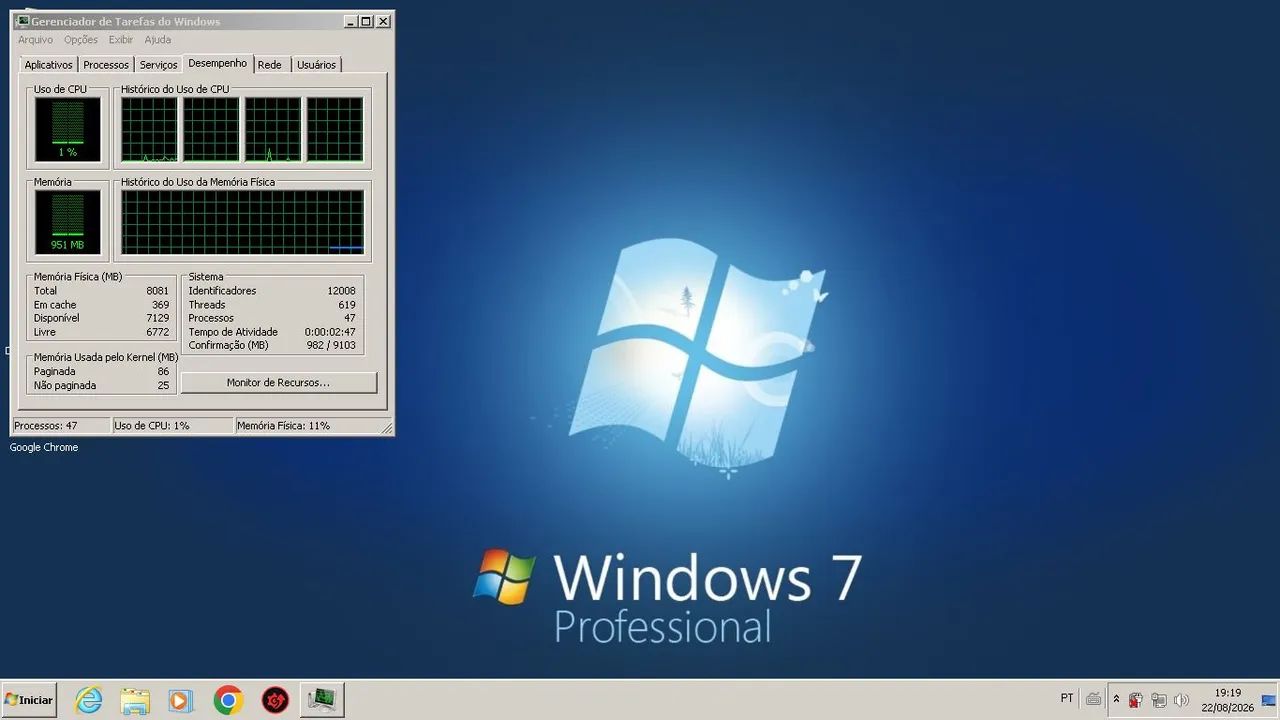Viewport: 1280px width, 720px height.
Task: Click the 1 % CPU reading
Action: click(67, 152)
